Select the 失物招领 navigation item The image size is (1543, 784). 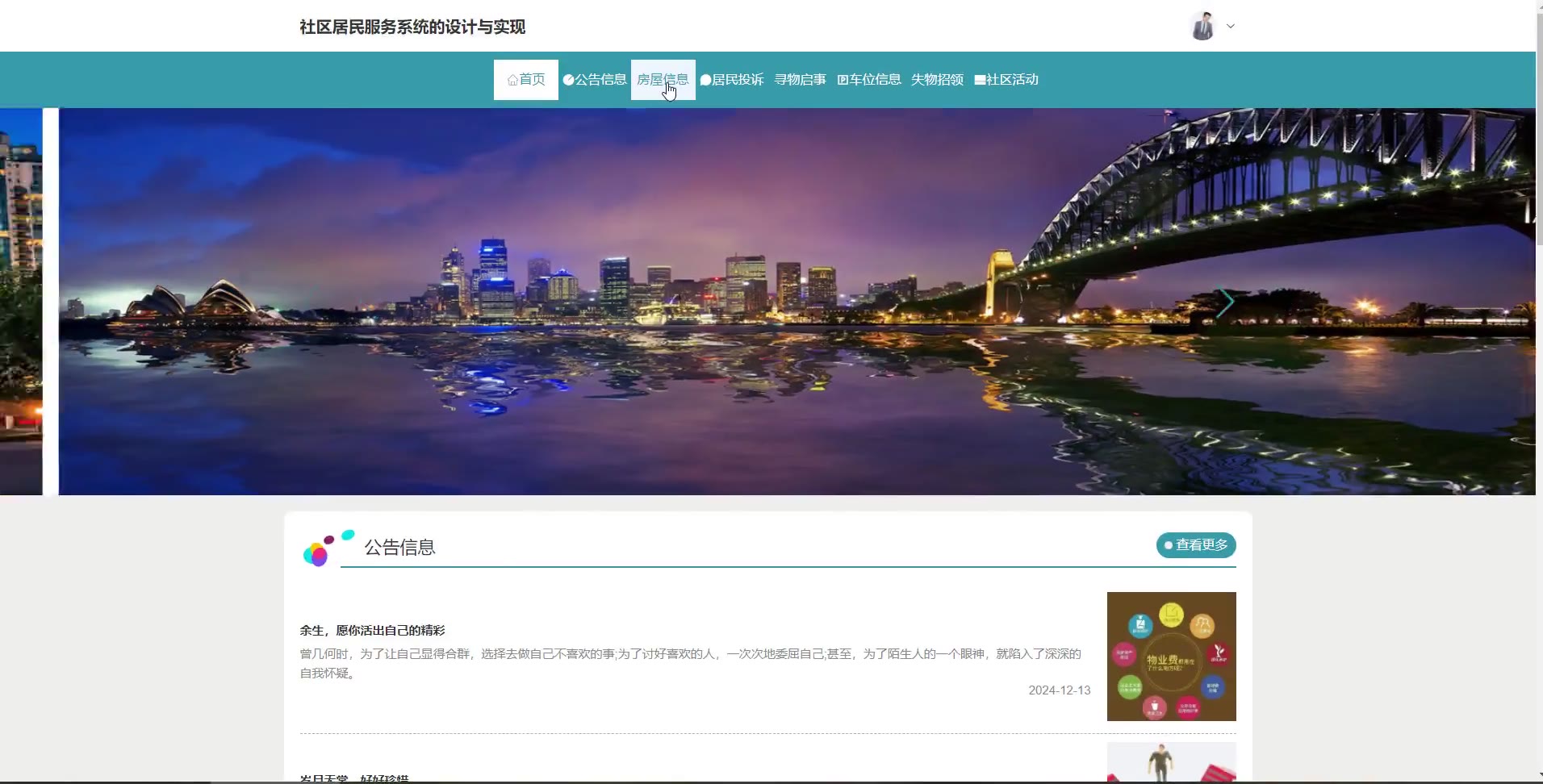[937, 80]
